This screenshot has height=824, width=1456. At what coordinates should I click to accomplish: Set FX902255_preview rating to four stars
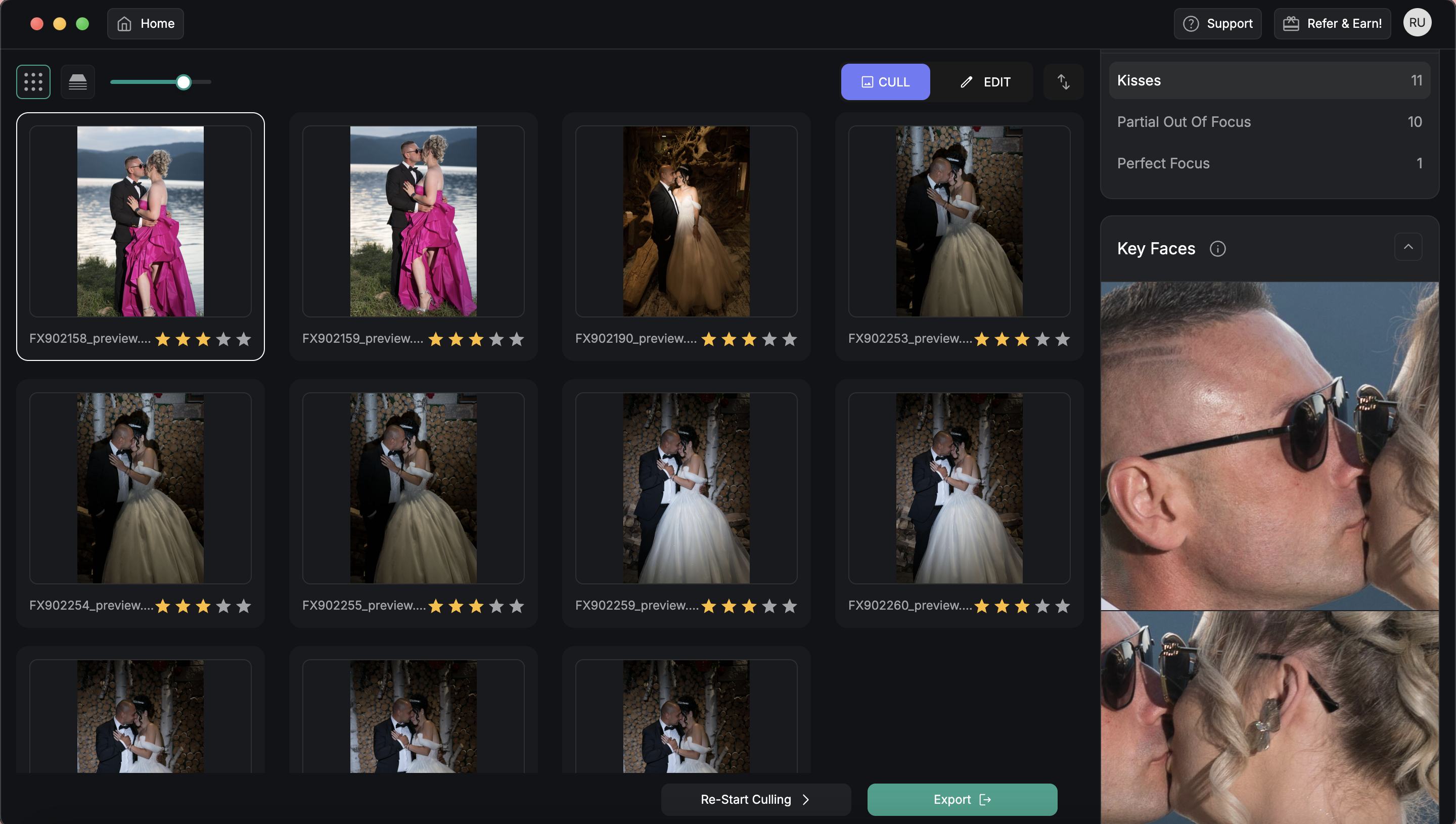click(x=496, y=606)
